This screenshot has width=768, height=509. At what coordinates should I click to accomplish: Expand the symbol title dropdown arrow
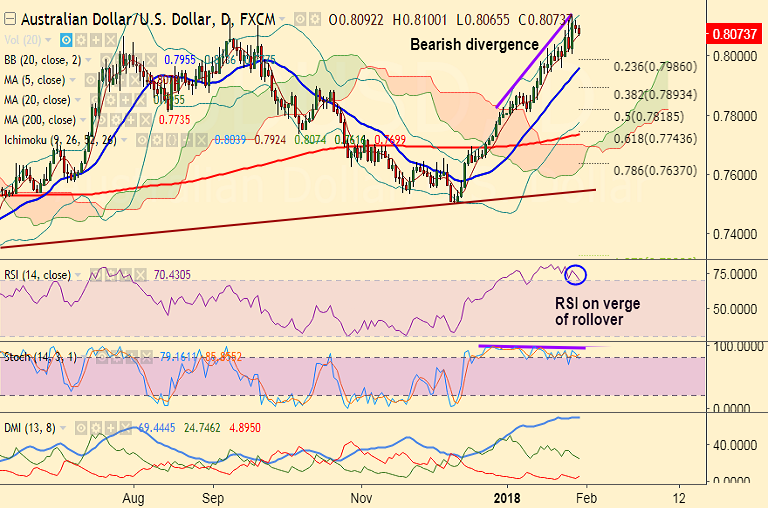[x=282, y=20]
